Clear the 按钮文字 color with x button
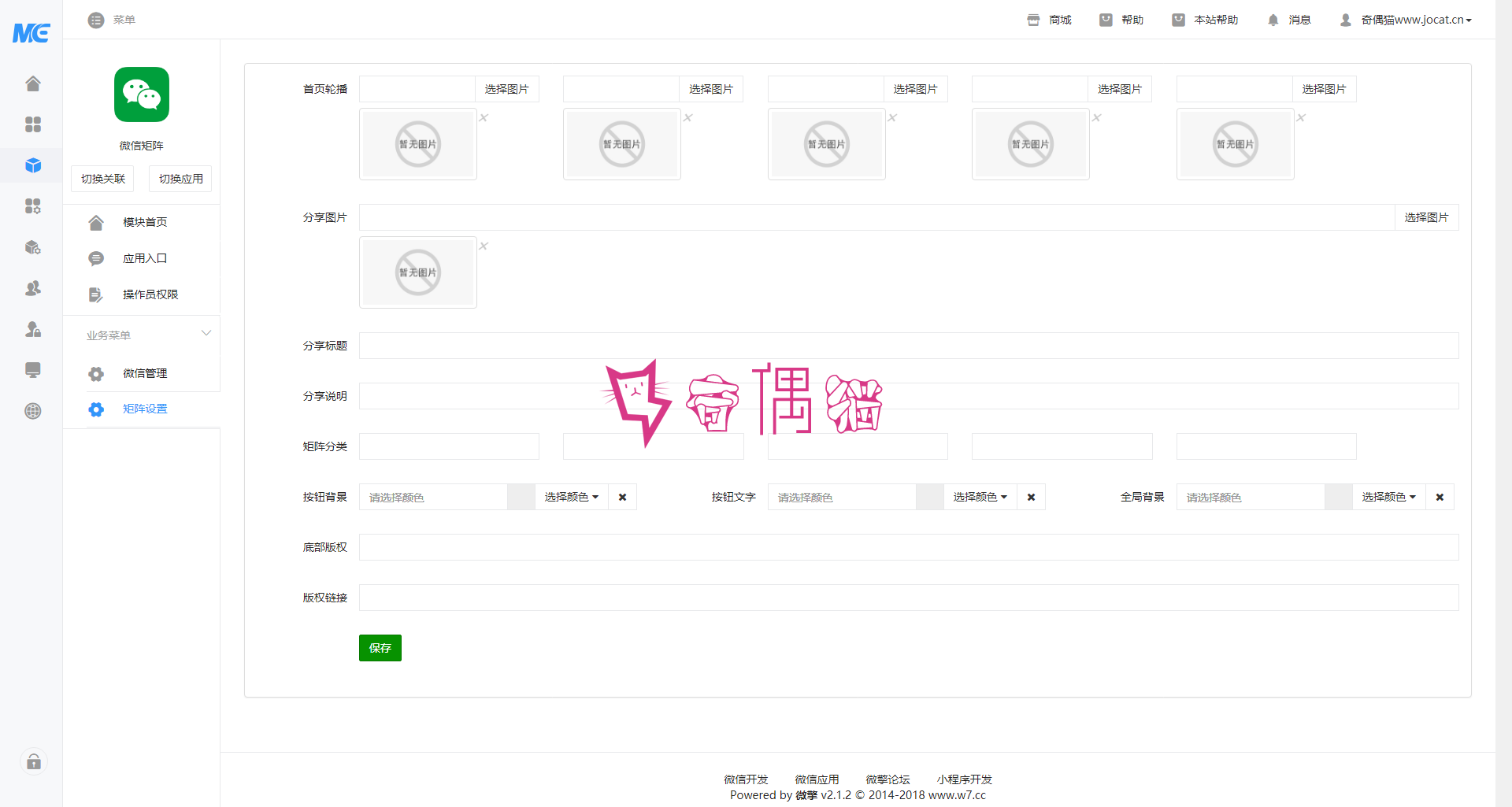This screenshot has height=807, width=1512. (x=1032, y=497)
